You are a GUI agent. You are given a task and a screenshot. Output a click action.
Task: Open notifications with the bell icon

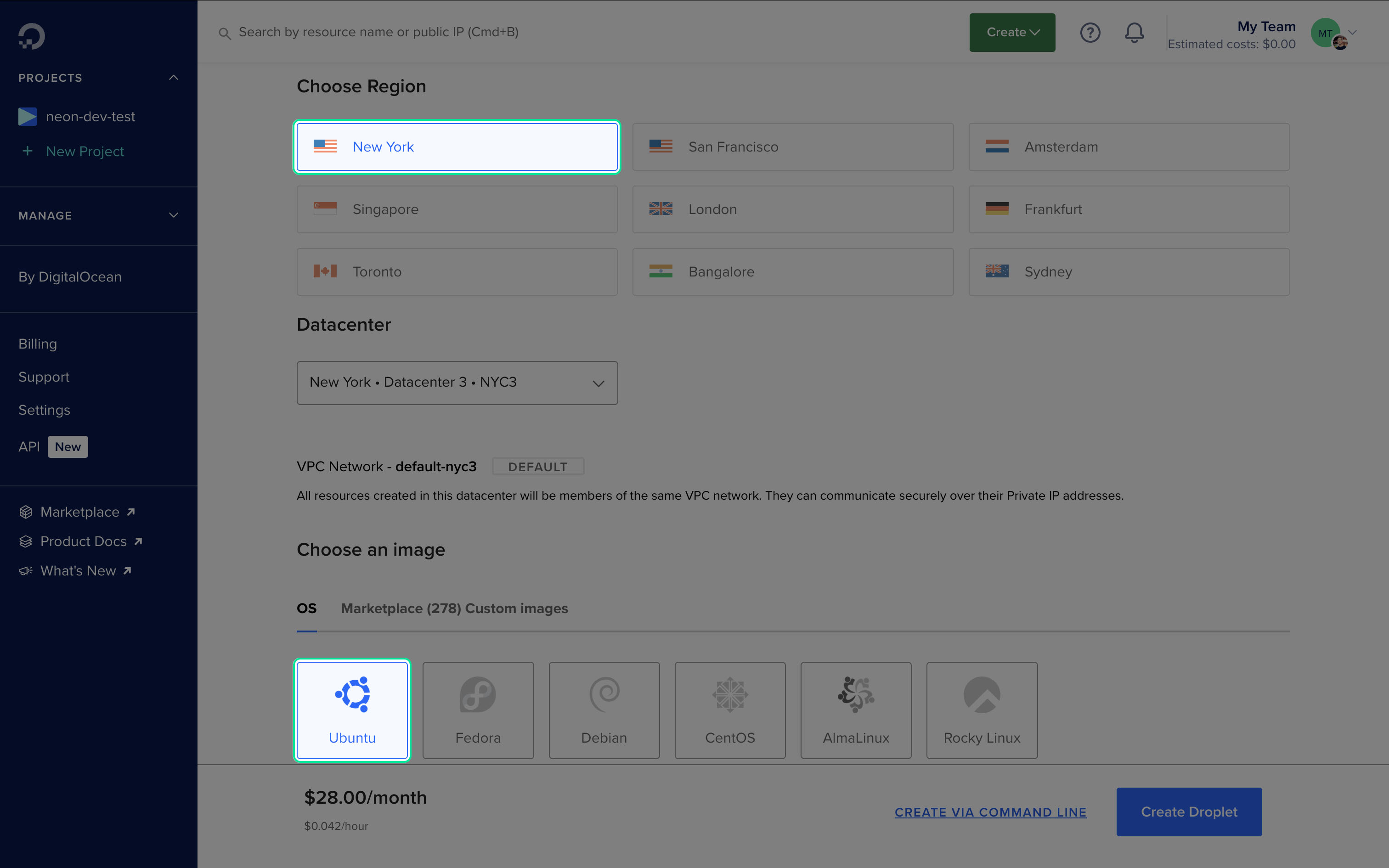point(1134,33)
